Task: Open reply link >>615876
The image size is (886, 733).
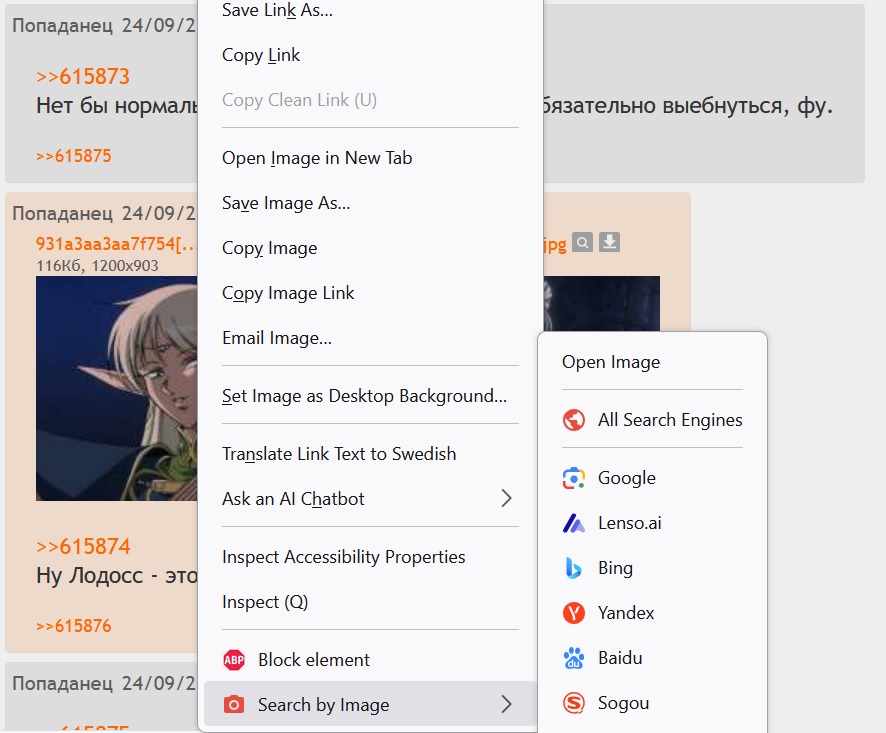Action: tap(73, 626)
